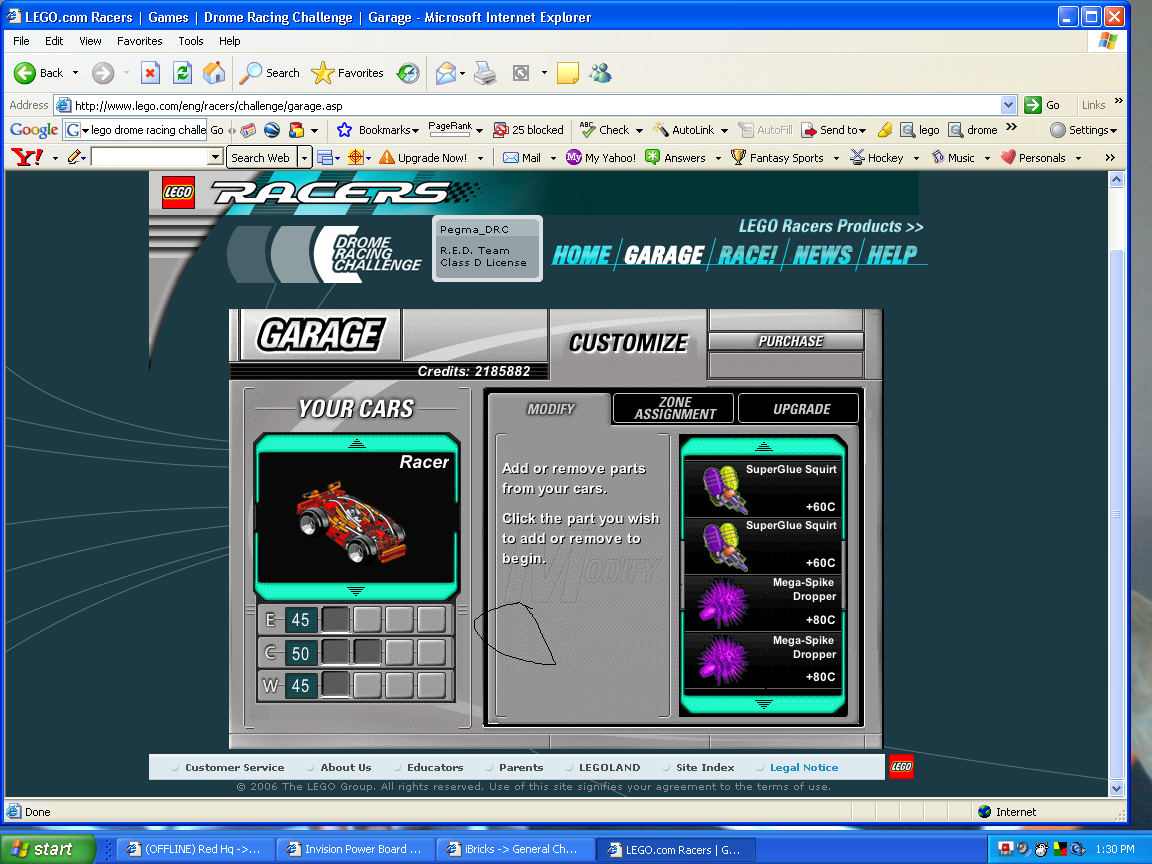Click the Fantasy Sports icon on Yahoo toolbar

(x=736, y=157)
